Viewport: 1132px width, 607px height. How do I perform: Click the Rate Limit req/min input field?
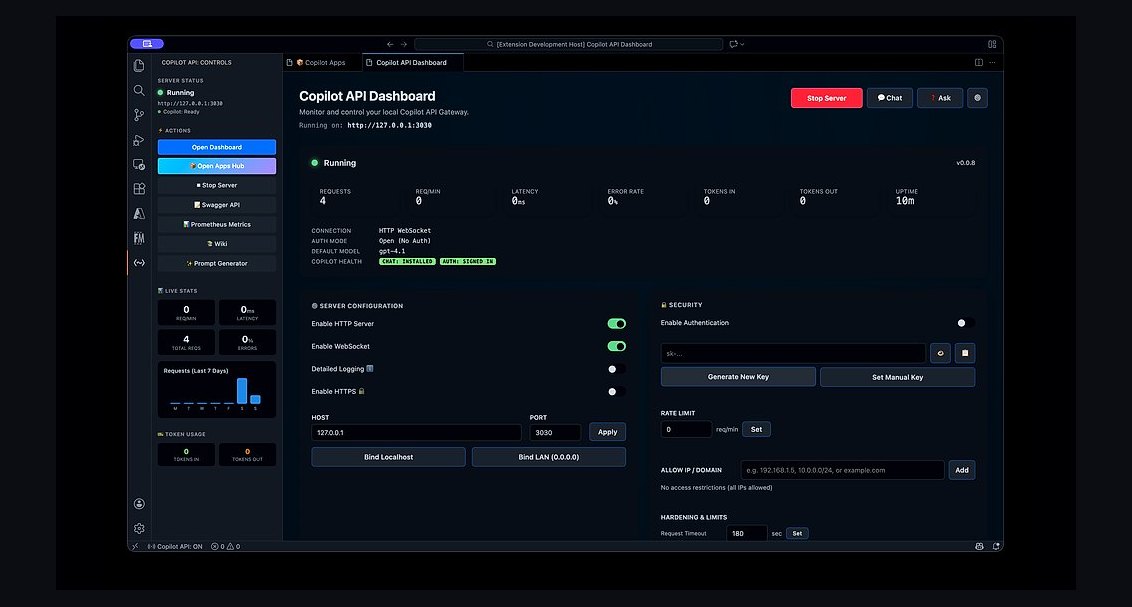click(x=686, y=429)
